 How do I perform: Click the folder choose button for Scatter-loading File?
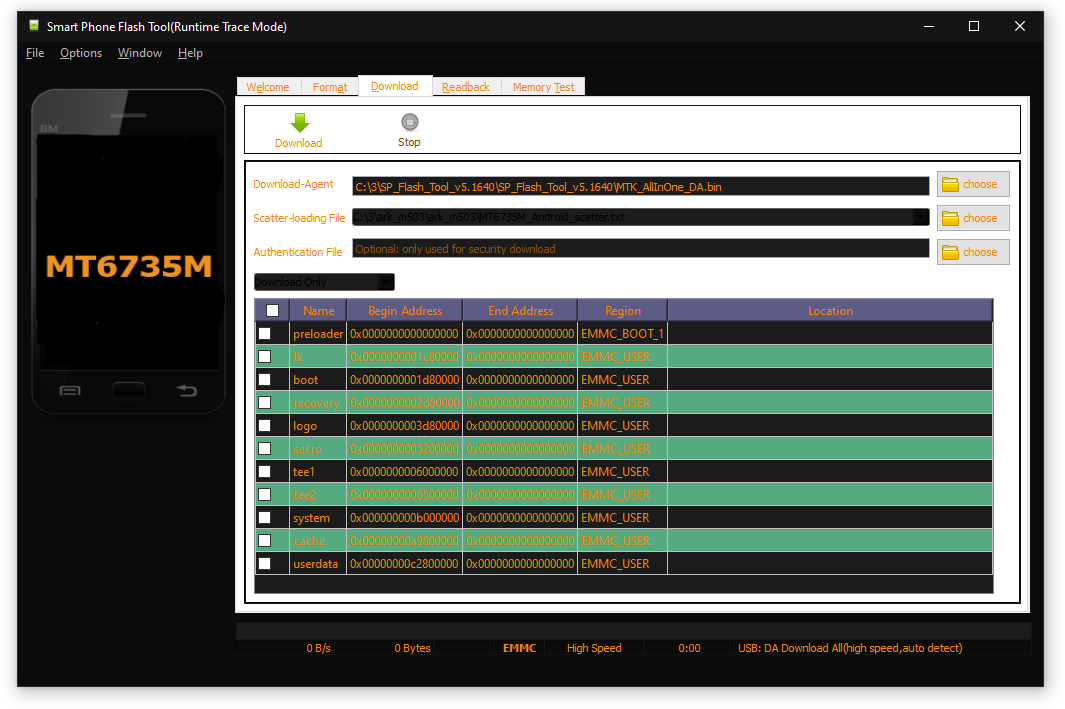coord(973,218)
